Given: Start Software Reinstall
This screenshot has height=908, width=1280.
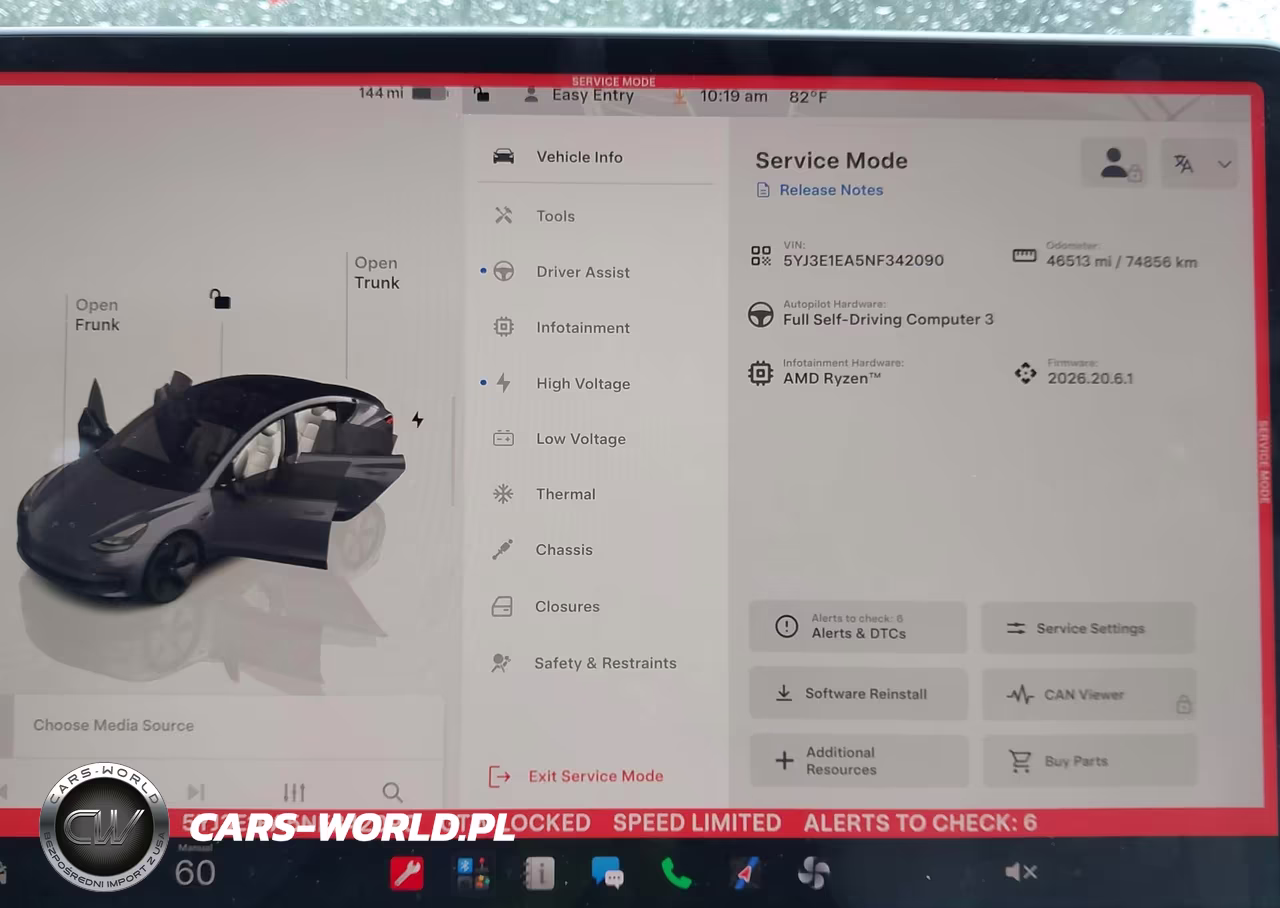Looking at the screenshot, I should pos(858,694).
